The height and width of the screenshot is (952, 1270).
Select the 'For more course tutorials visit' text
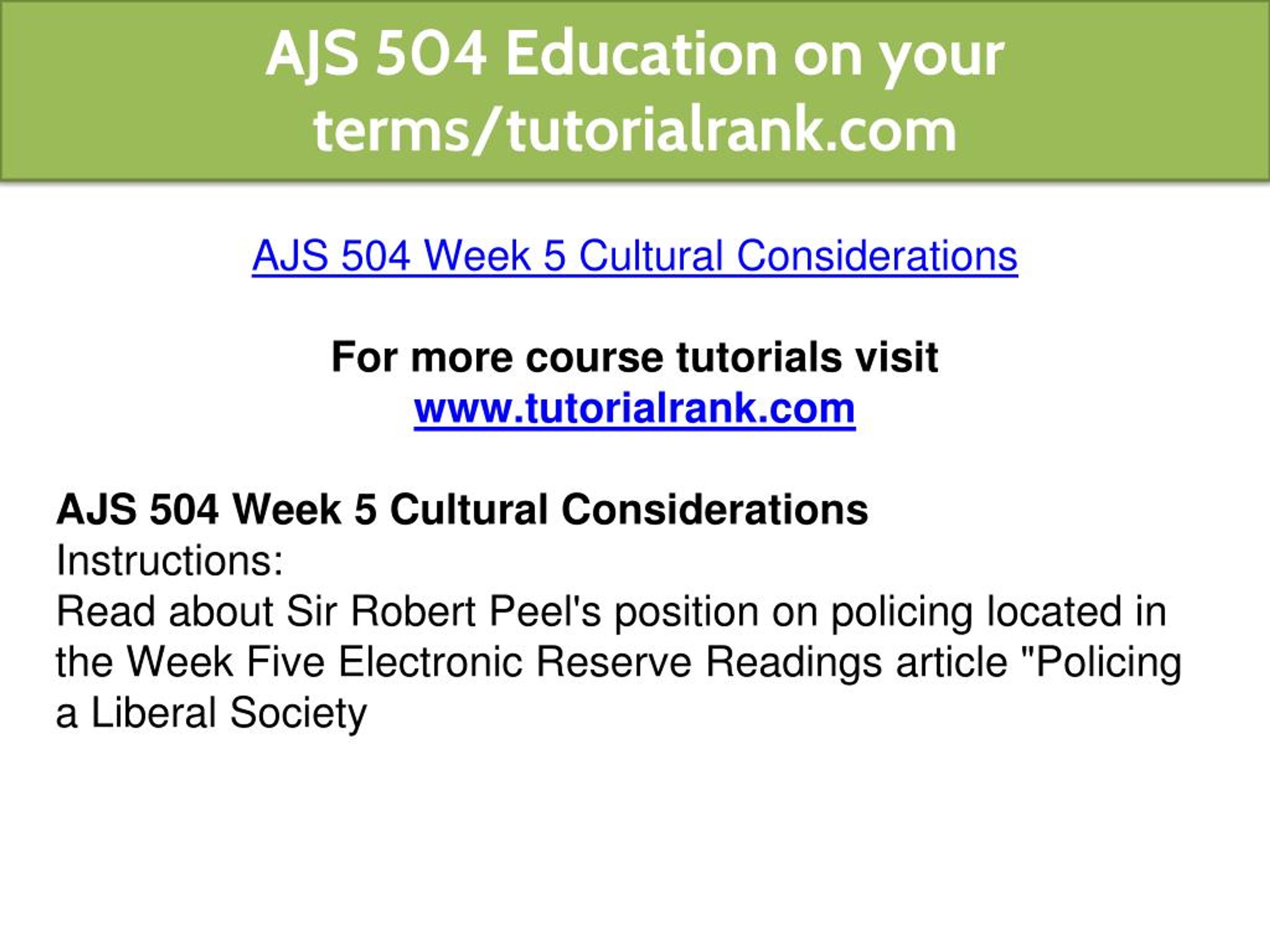tap(635, 357)
